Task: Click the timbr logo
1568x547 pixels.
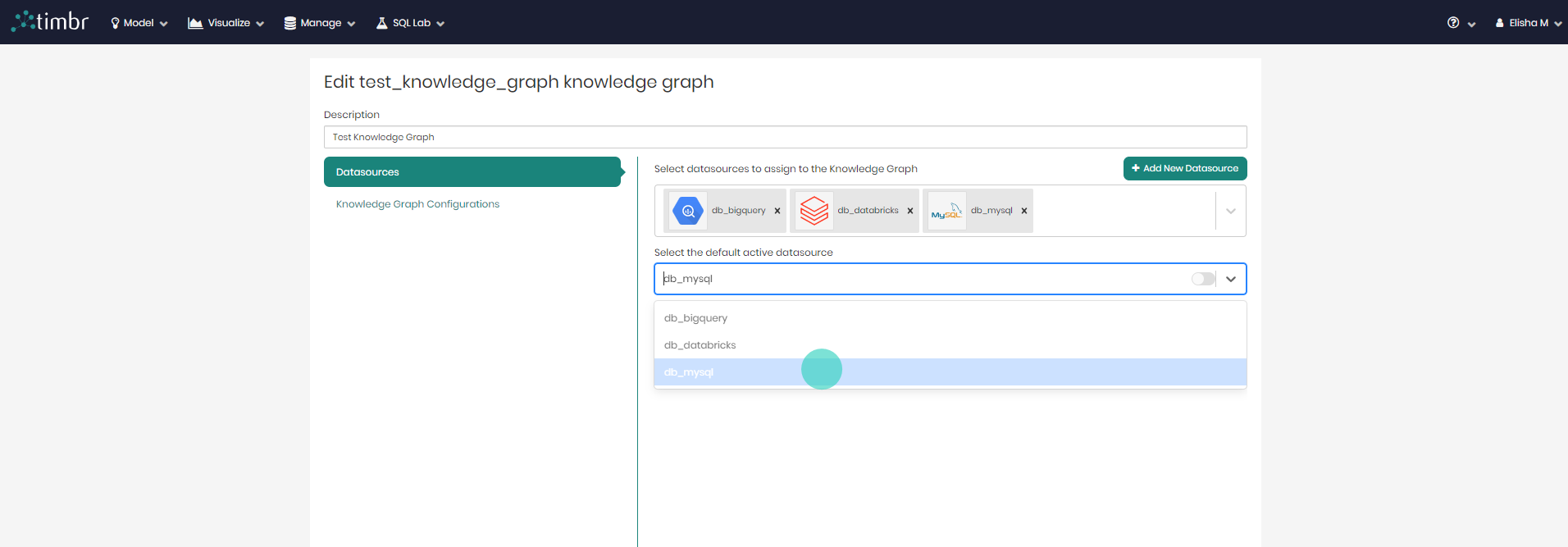Action: point(50,22)
